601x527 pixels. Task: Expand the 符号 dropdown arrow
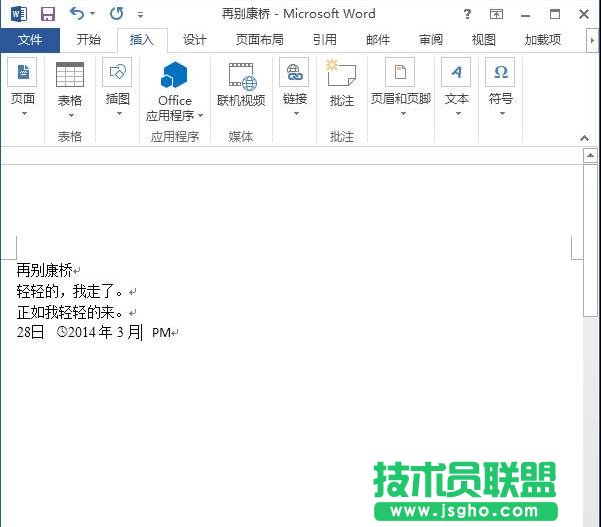click(x=502, y=113)
